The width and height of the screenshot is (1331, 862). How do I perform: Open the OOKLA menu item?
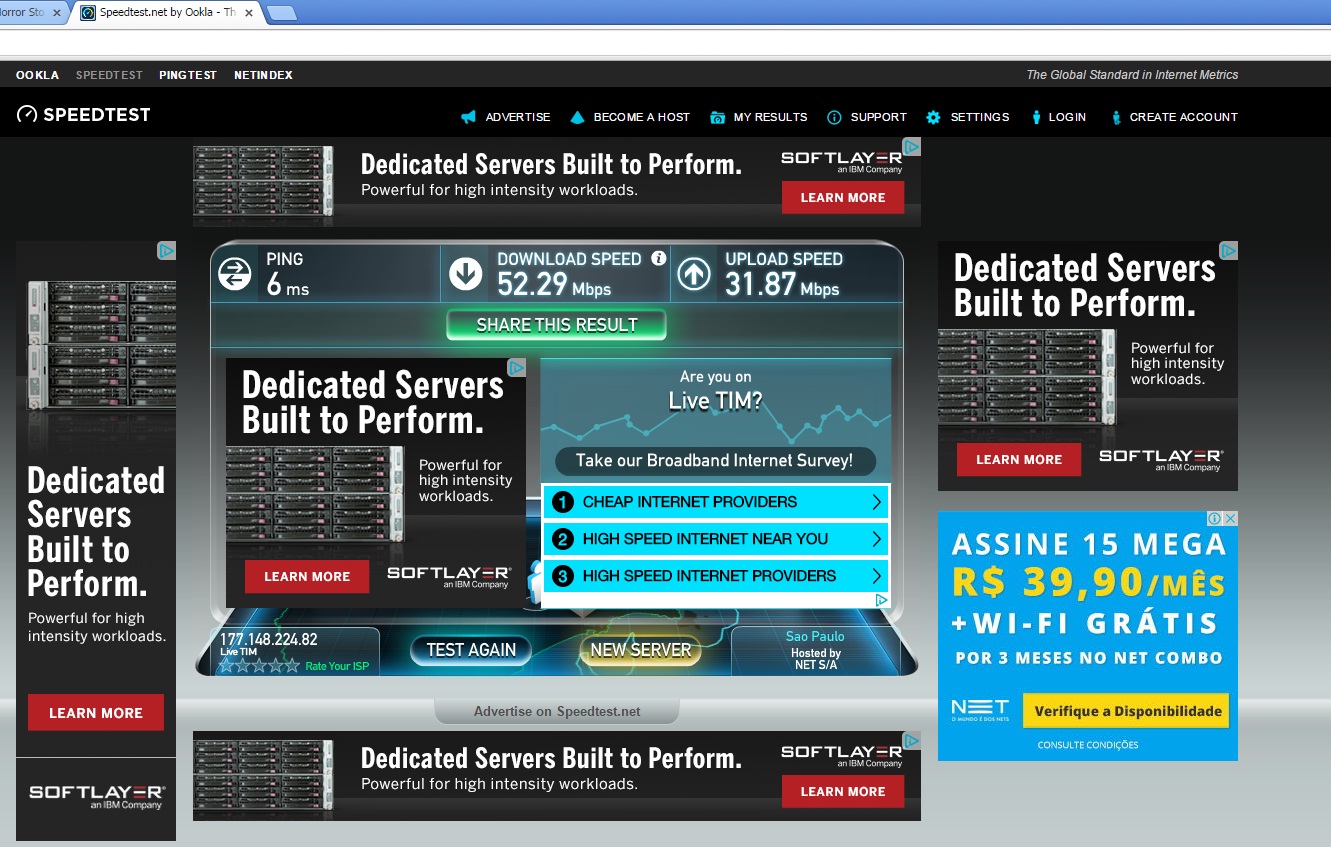point(37,75)
